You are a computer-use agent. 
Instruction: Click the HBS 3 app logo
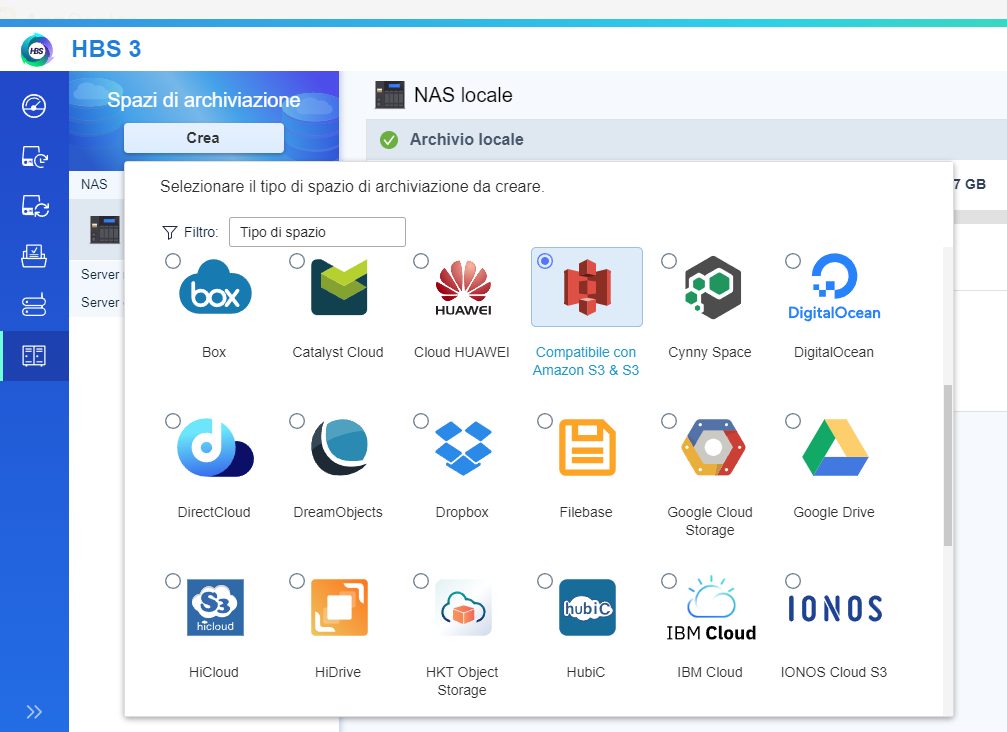point(37,49)
